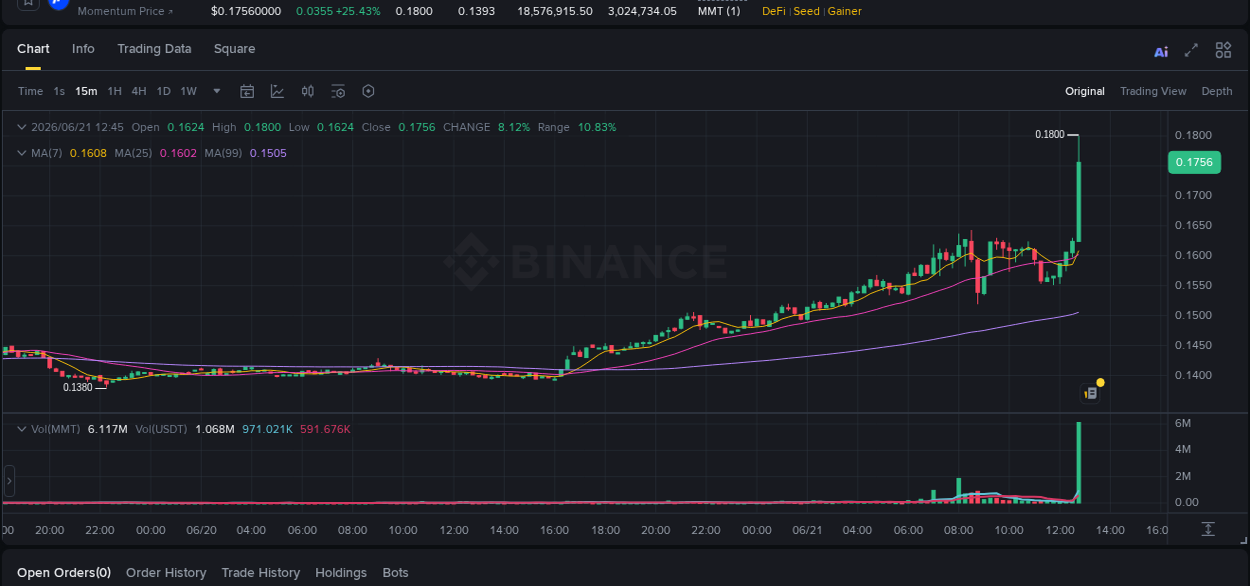Switch to Time line chart mode

[x=30, y=91]
